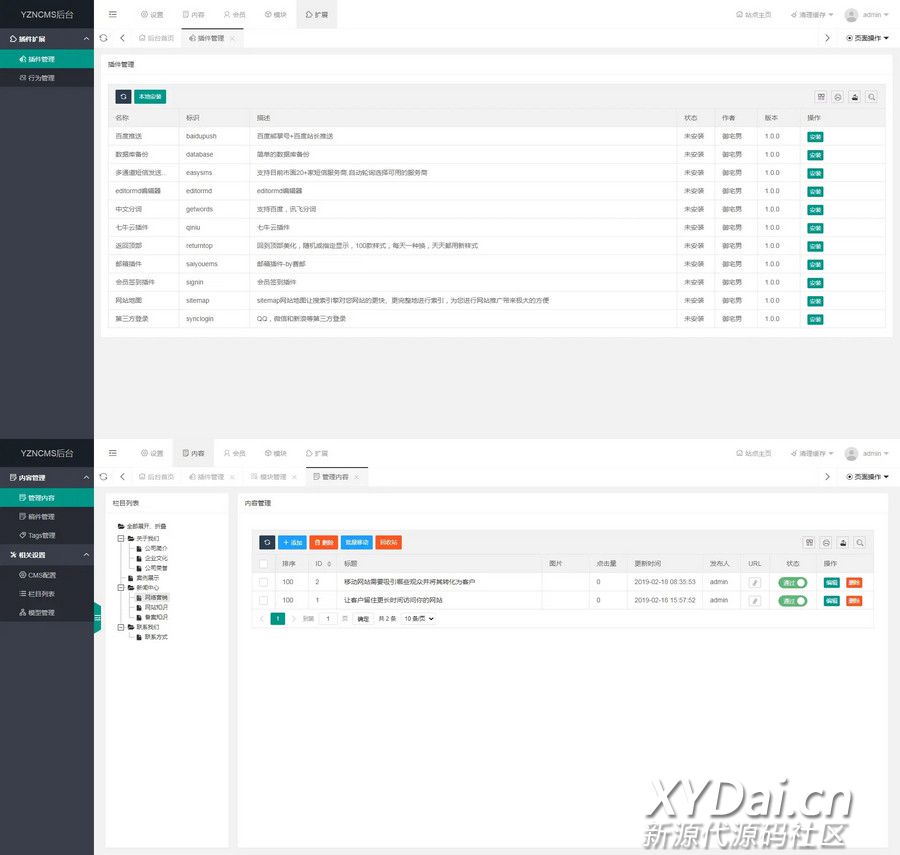This screenshot has width=900, height=855.
Task: Select the checkbox for article ID 2
Action: coord(263,582)
